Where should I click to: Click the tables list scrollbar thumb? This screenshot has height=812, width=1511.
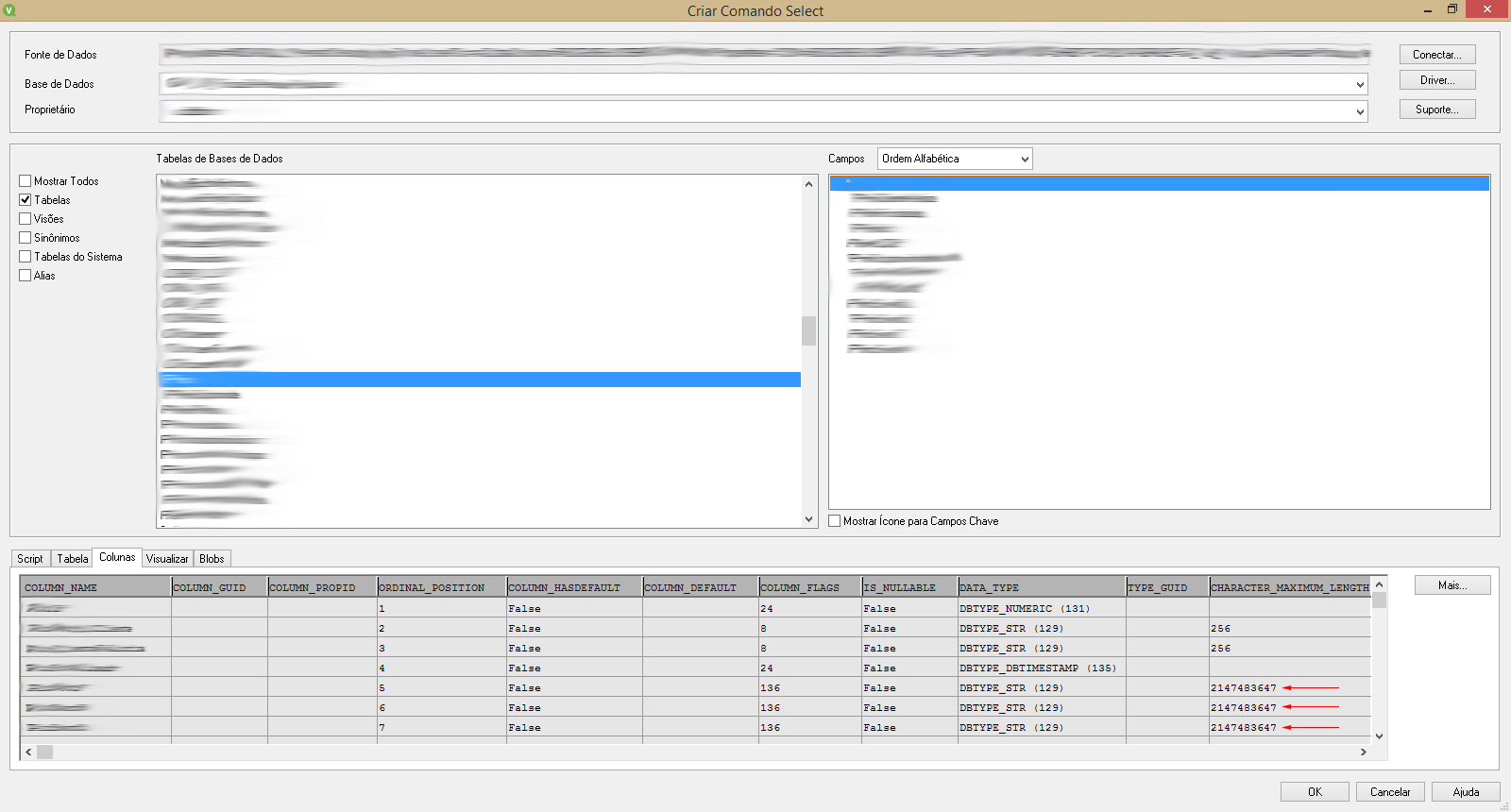point(808,330)
